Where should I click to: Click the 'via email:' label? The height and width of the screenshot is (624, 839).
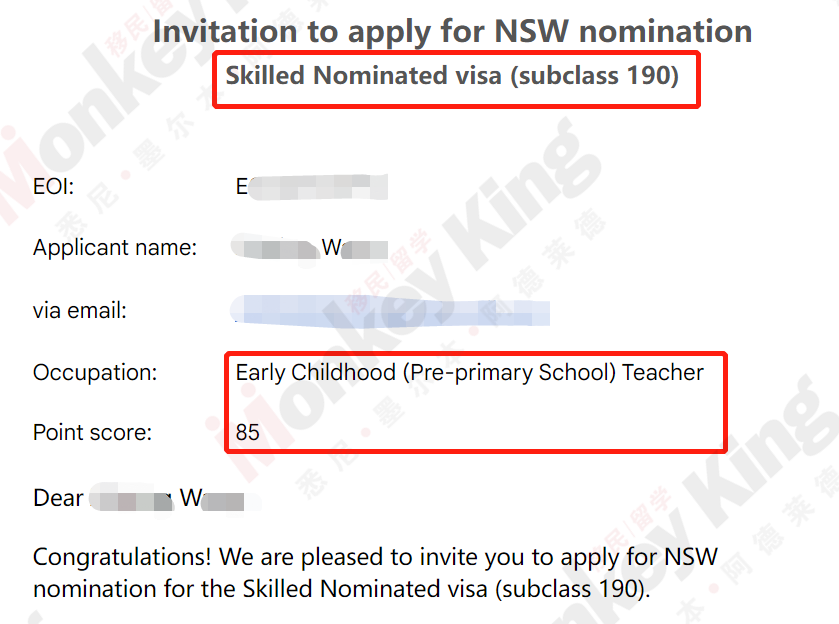[80, 310]
